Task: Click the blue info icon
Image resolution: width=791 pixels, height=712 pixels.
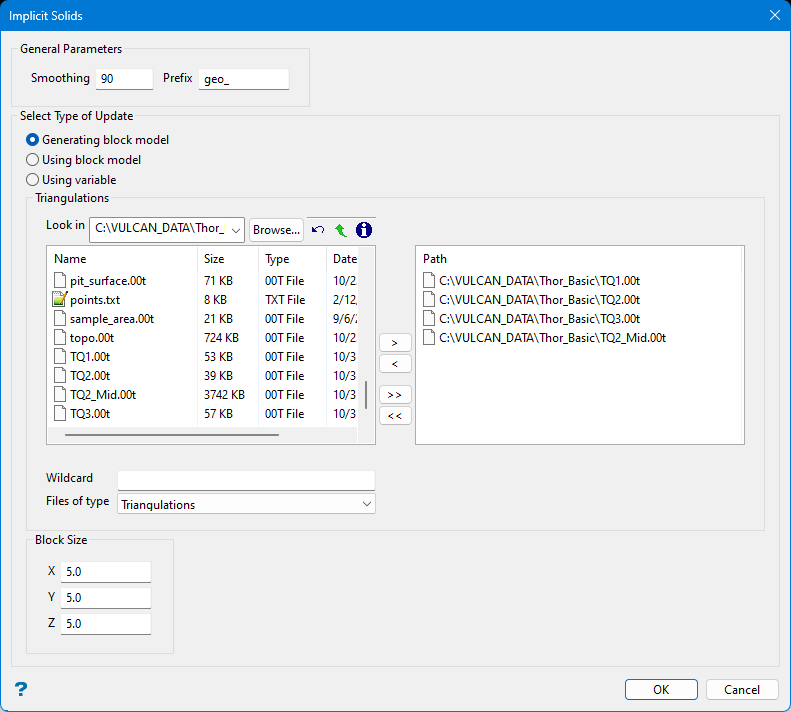Action: 364,230
